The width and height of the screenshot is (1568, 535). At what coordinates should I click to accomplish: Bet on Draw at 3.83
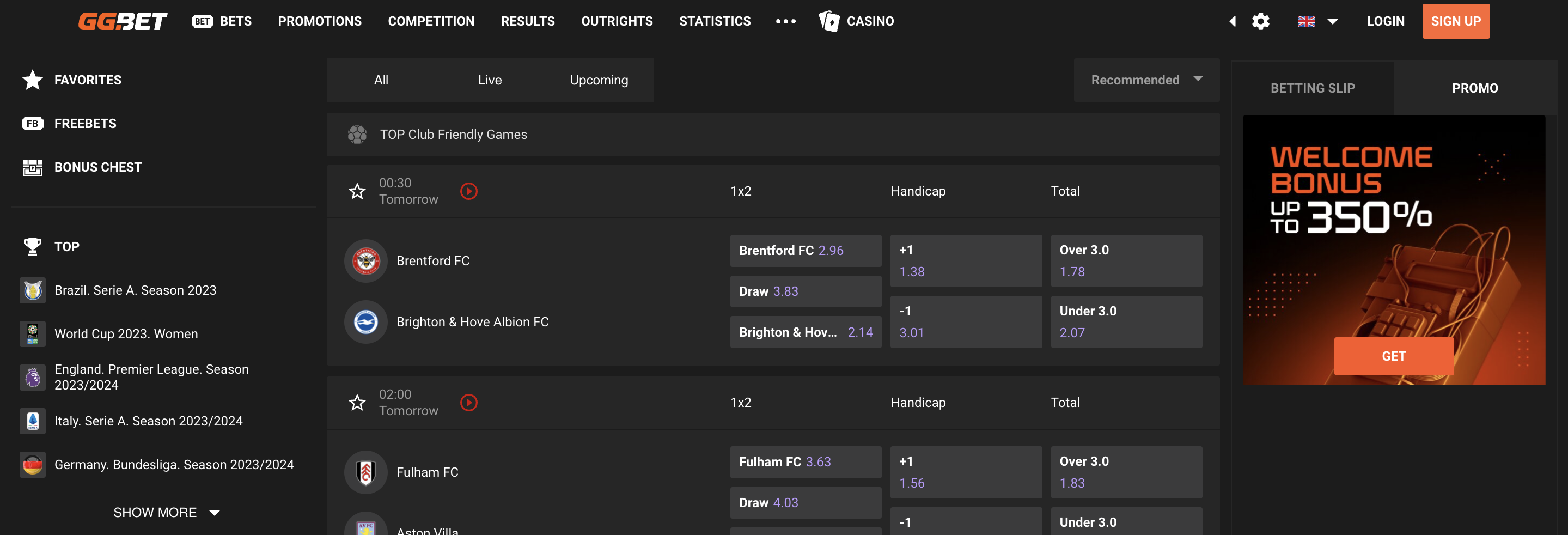[806, 291]
